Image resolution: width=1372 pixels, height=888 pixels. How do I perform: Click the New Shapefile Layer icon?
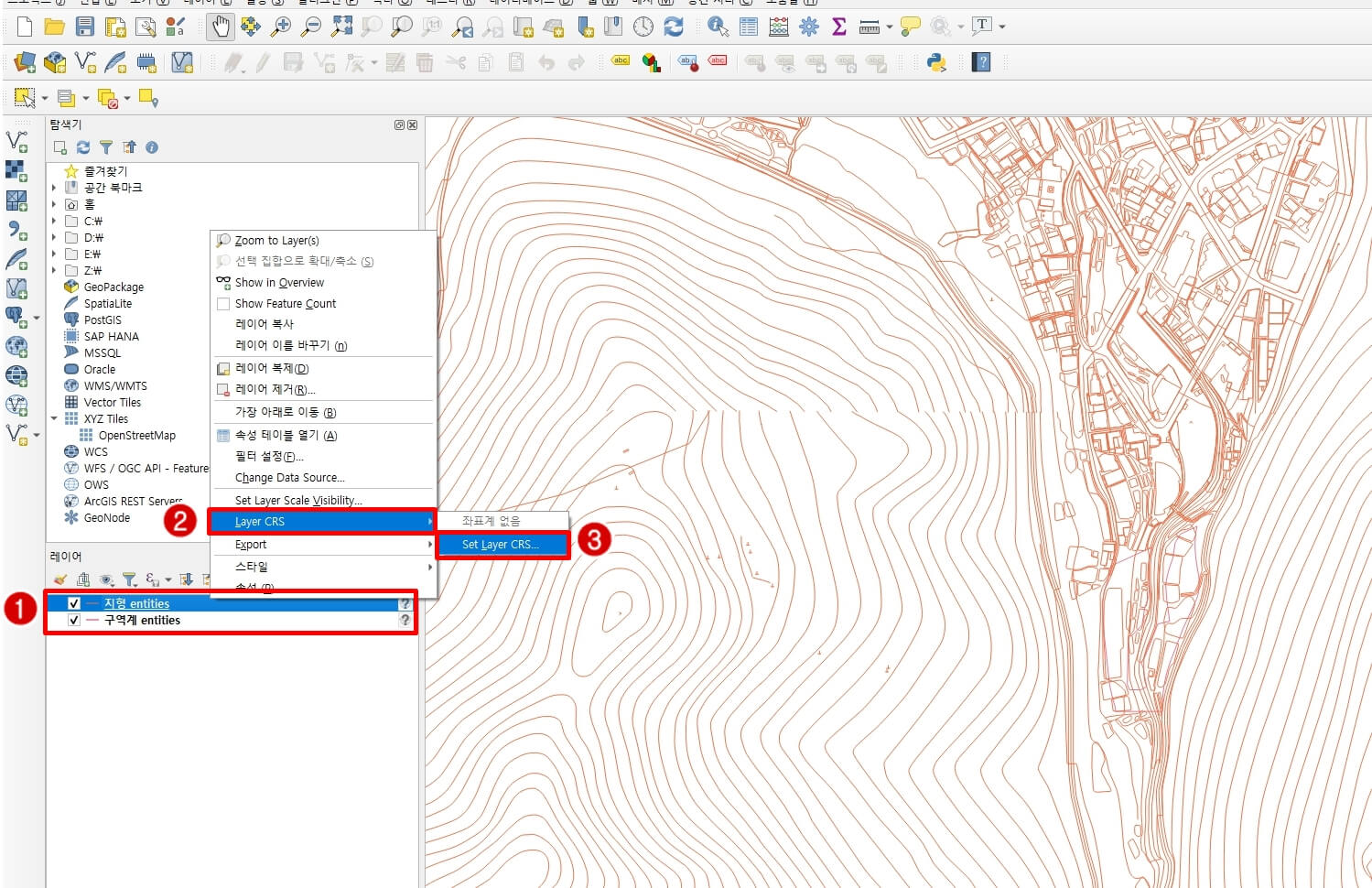[x=86, y=62]
